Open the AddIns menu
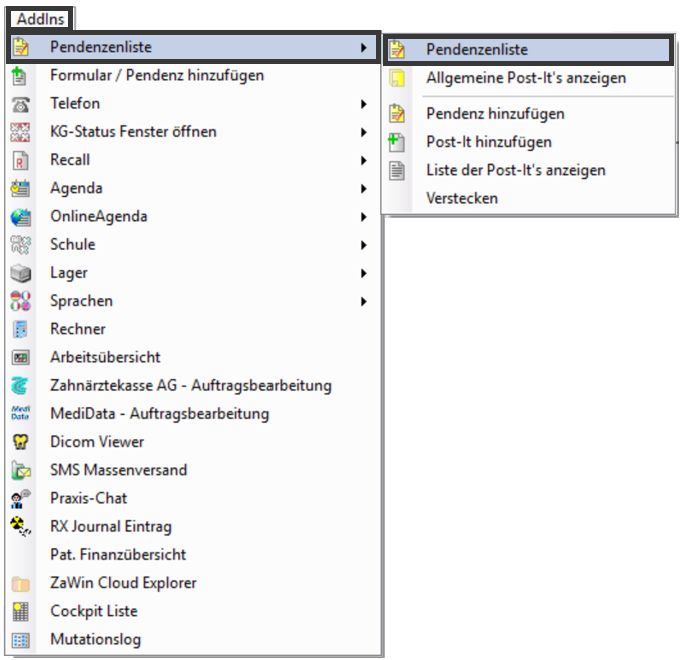This screenshot has height=660, width=681. pyautogui.click(x=40, y=19)
